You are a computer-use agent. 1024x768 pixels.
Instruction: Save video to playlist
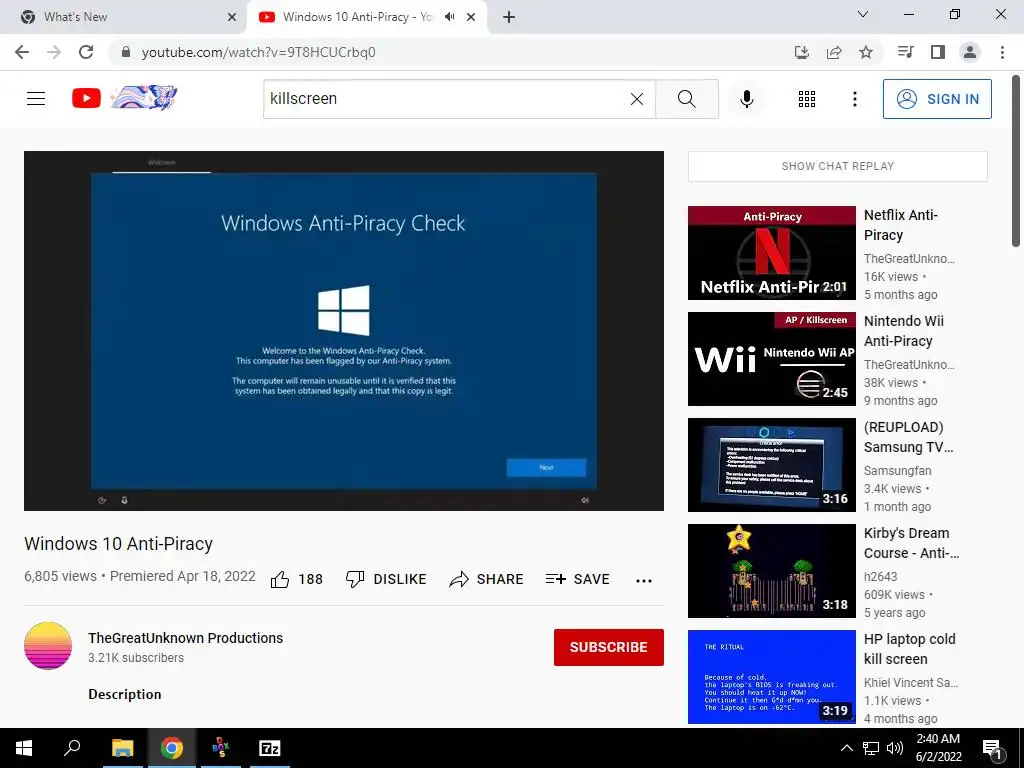tap(577, 579)
